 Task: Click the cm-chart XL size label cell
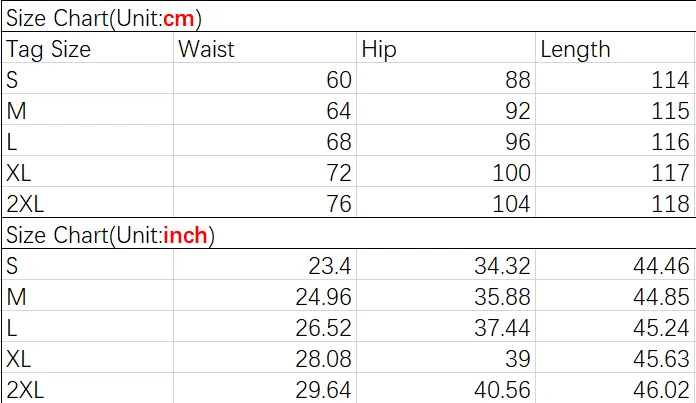87,172
